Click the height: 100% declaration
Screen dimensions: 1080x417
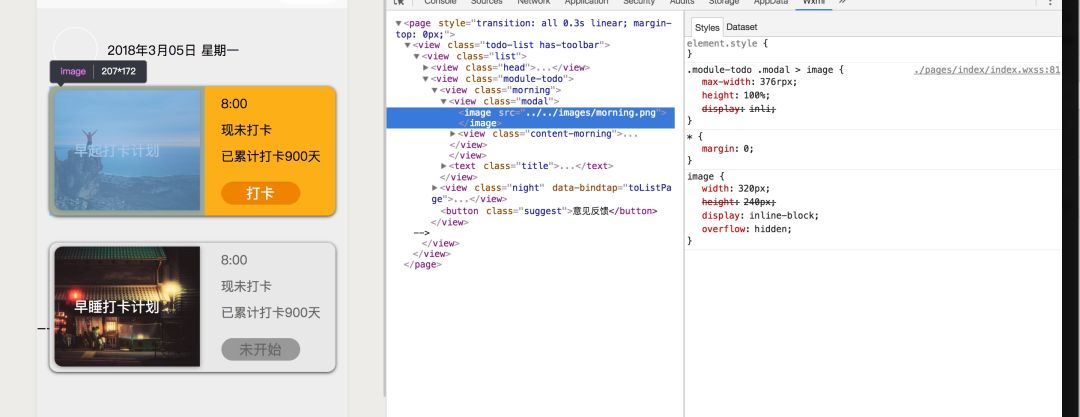736,95
